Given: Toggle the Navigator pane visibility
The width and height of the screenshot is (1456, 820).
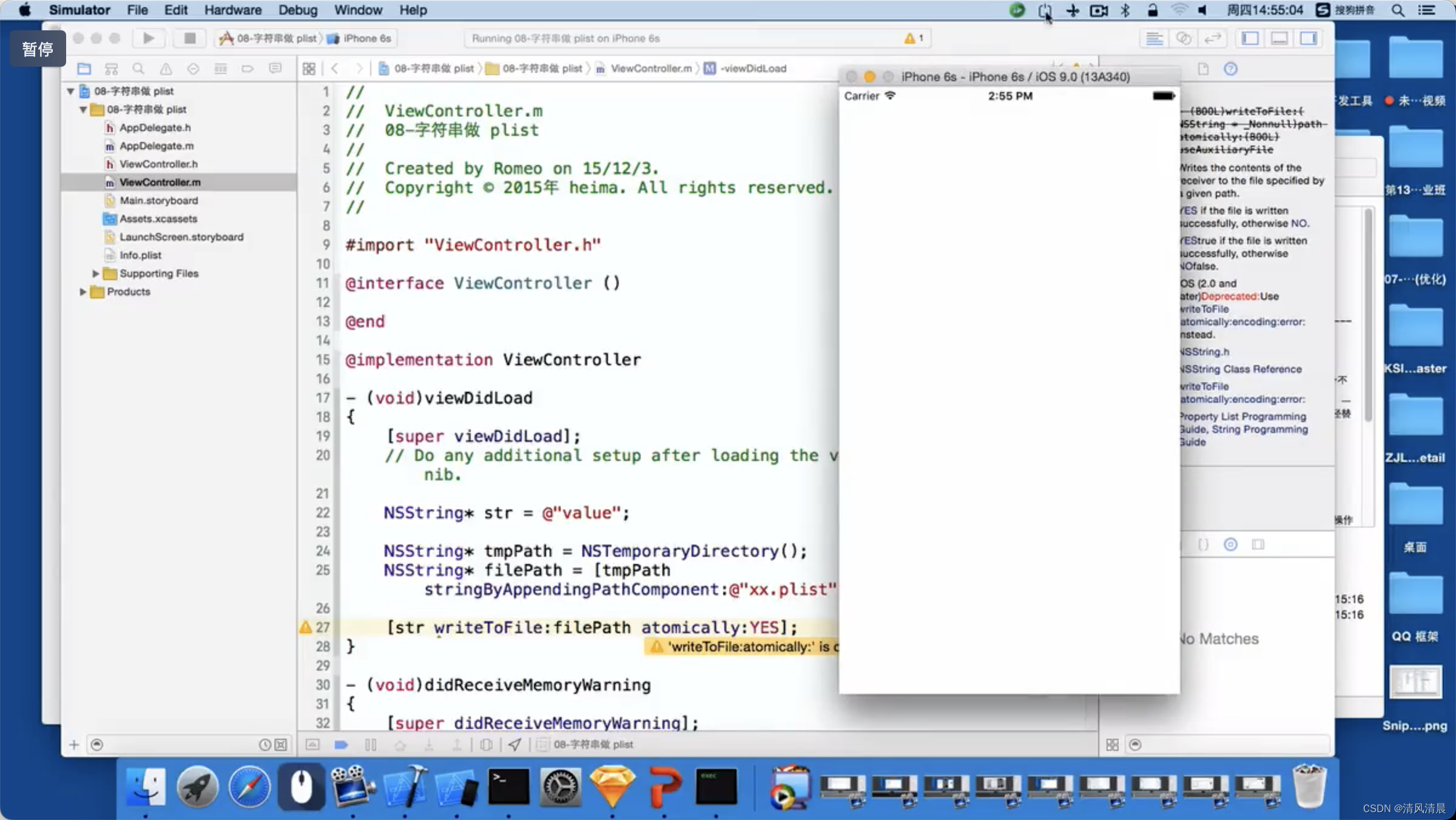Looking at the screenshot, I should (x=1250, y=38).
